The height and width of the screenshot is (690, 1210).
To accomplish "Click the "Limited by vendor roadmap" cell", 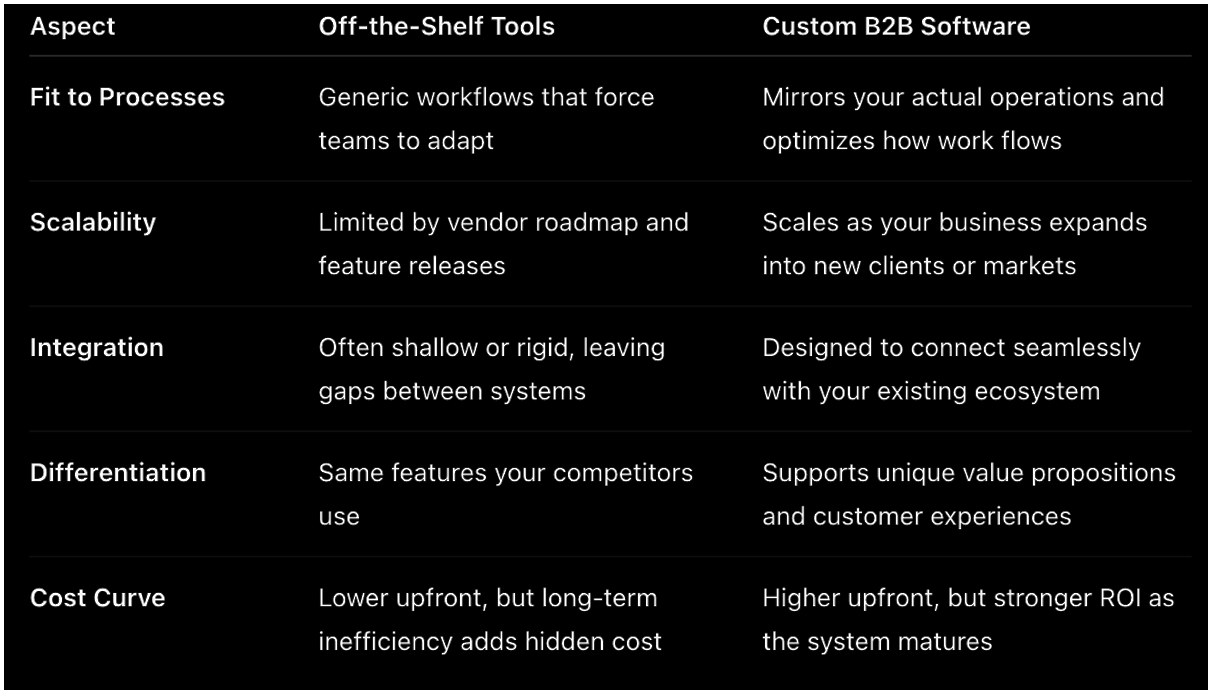I will [x=503, y=242].
